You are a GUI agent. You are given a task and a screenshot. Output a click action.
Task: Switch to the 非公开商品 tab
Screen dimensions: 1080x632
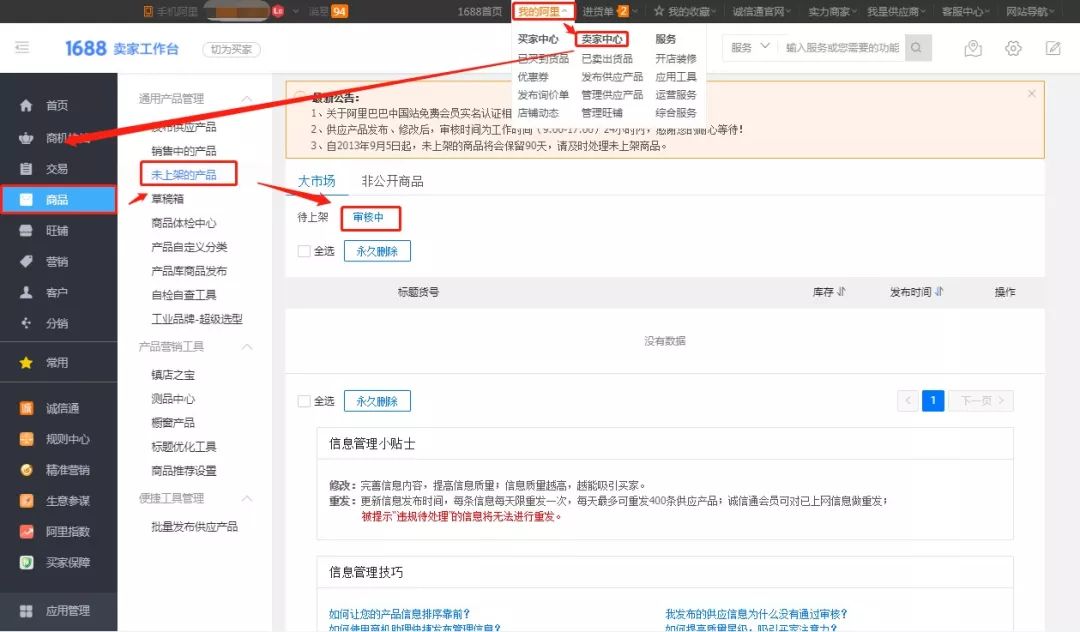tap(392, 181)
